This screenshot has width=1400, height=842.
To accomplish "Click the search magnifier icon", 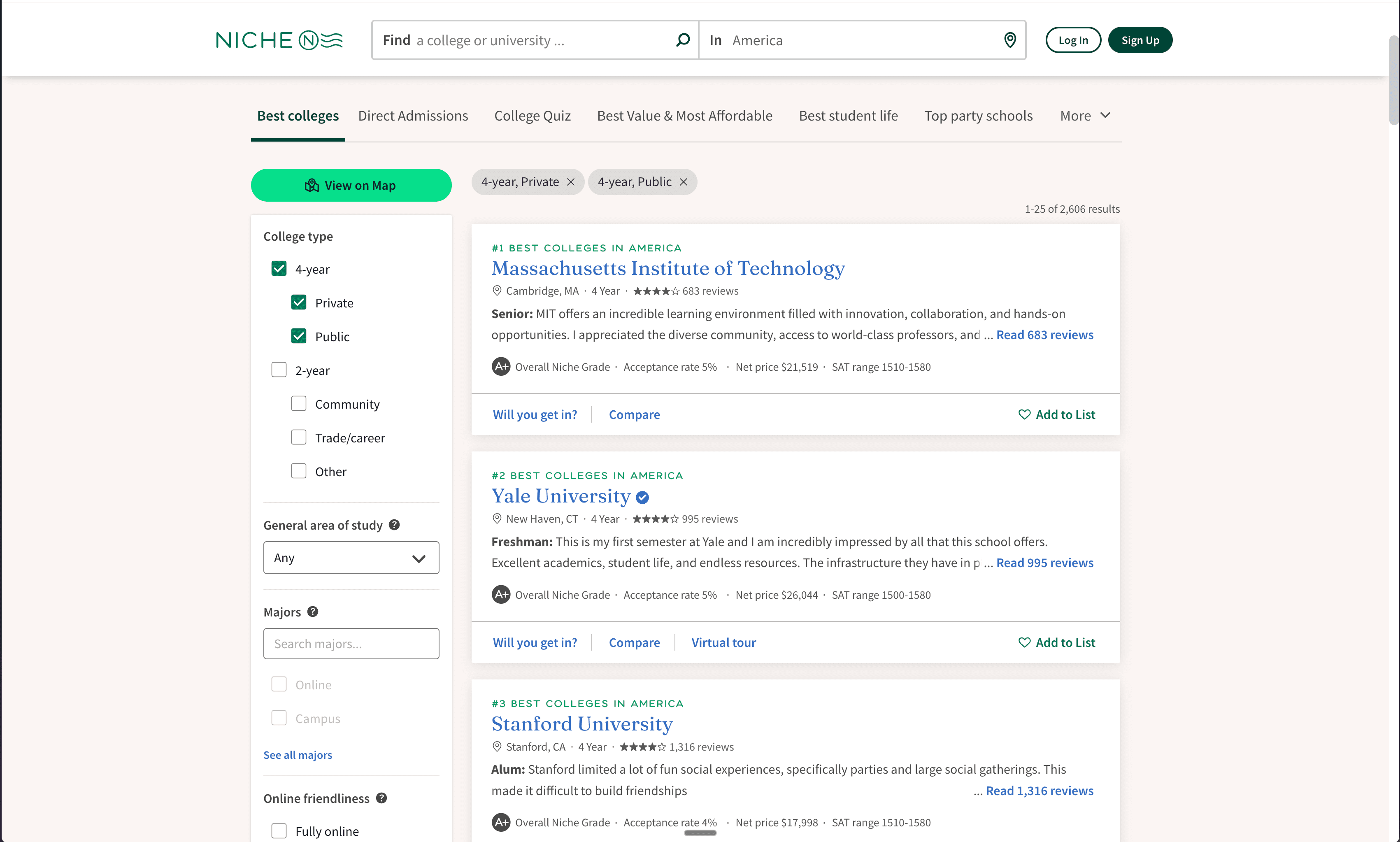I will [683, 40].
